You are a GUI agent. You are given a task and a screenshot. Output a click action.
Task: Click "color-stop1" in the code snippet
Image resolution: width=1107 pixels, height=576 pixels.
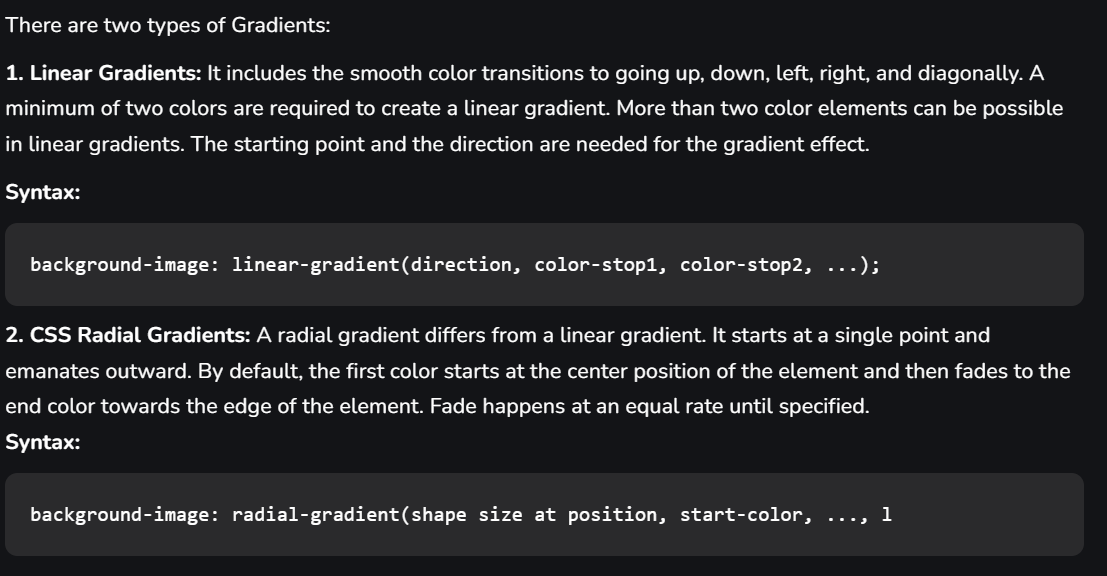click(596, 265)
